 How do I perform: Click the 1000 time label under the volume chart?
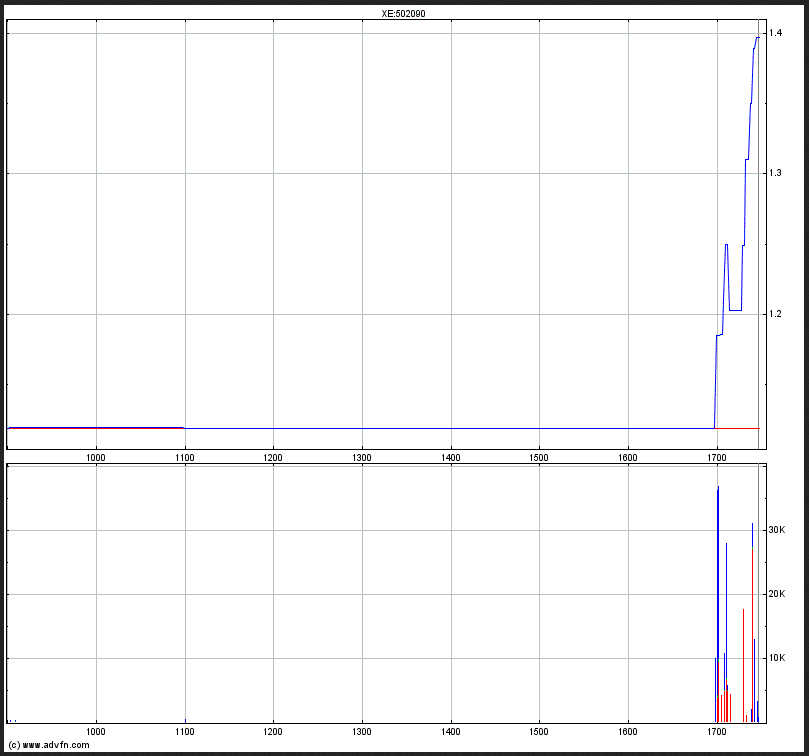95,732
